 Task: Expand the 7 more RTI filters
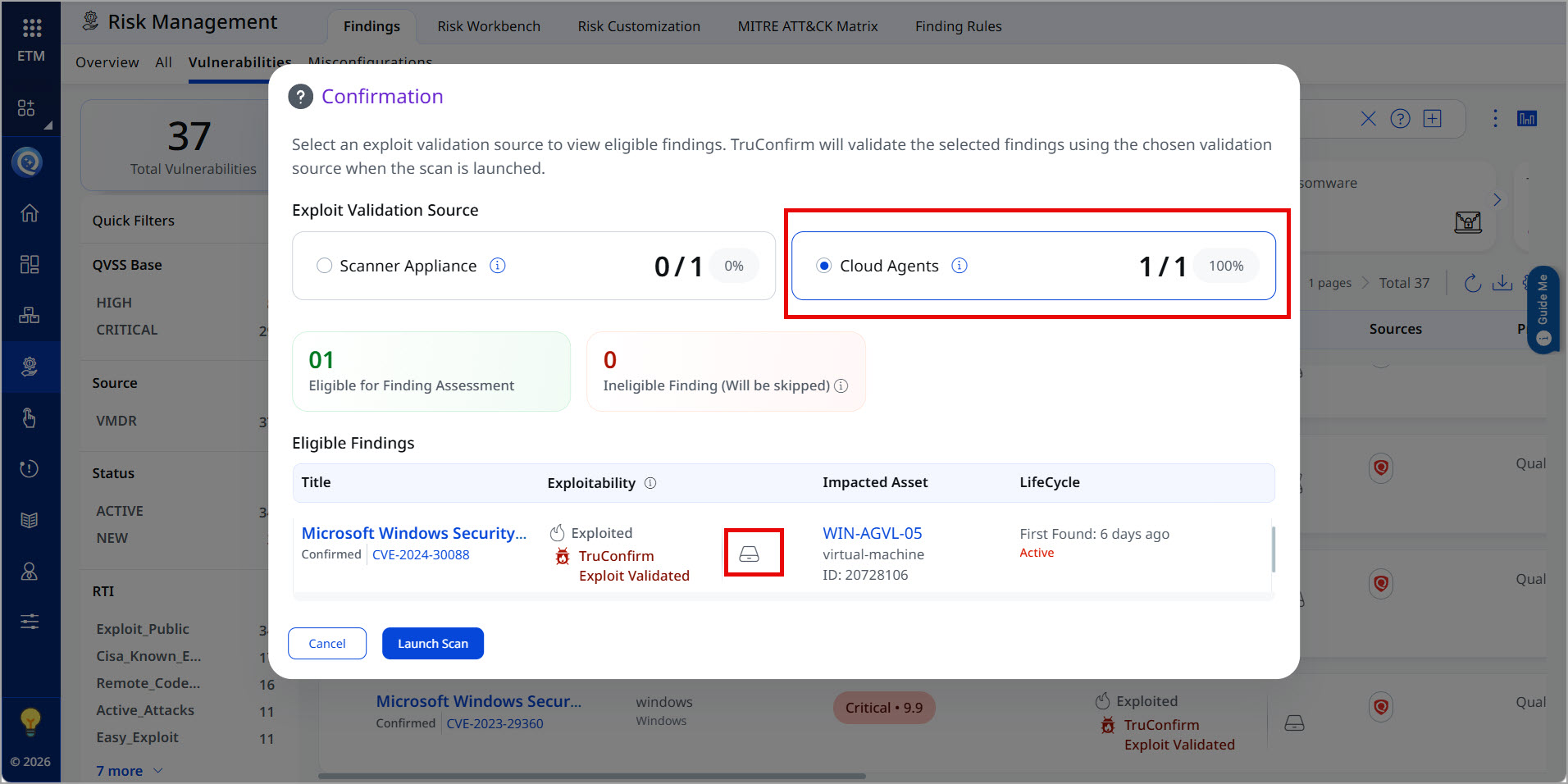pyautogui.click(x=130, y=771)
